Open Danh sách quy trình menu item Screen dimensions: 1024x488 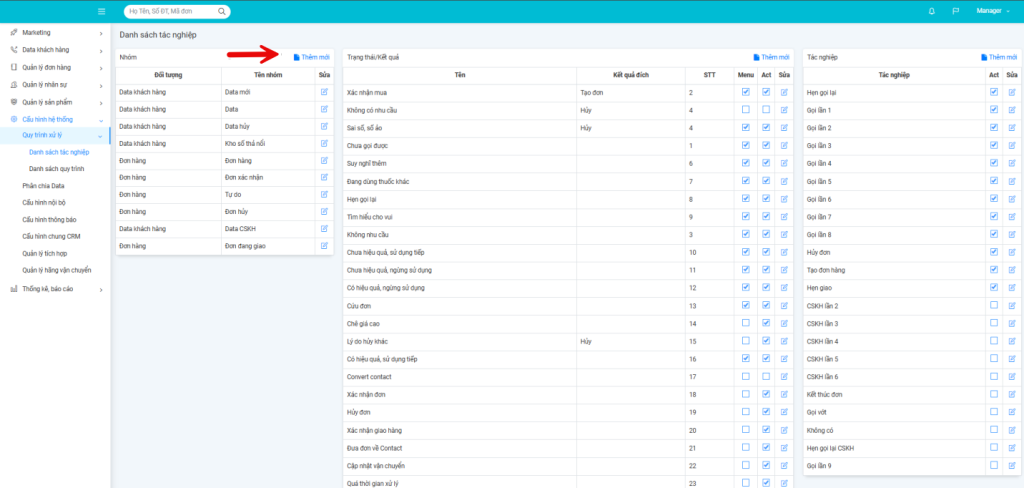coord(56,169)
